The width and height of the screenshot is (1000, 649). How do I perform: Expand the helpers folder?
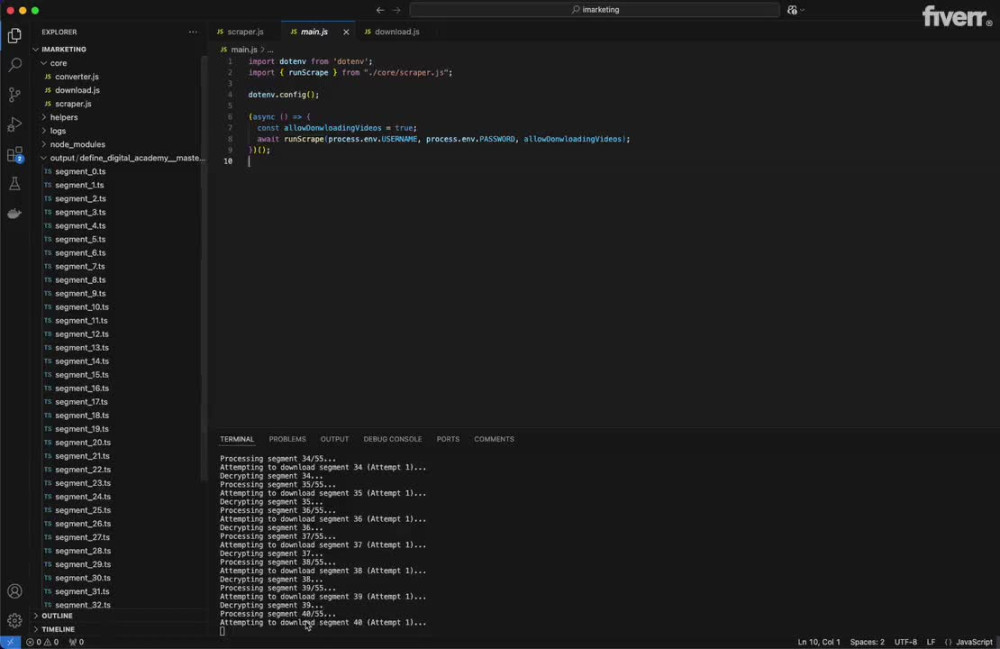119,117
